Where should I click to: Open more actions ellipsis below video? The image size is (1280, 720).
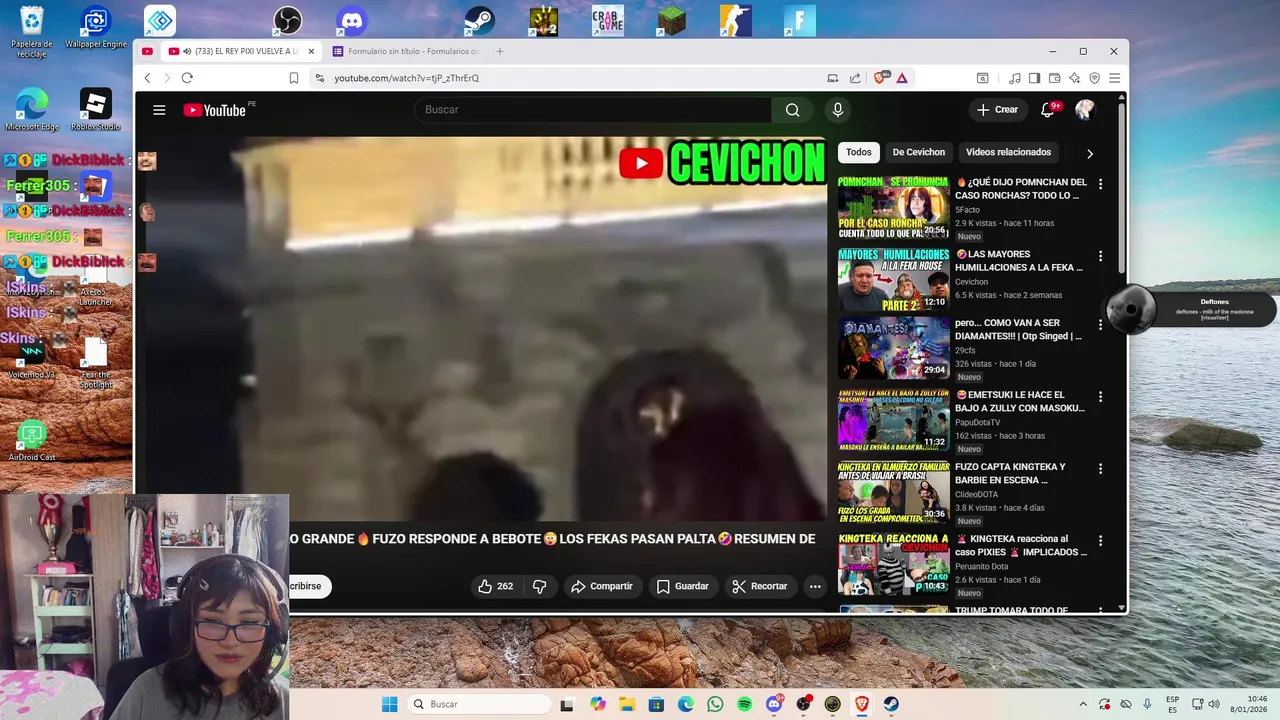[815, 586]
